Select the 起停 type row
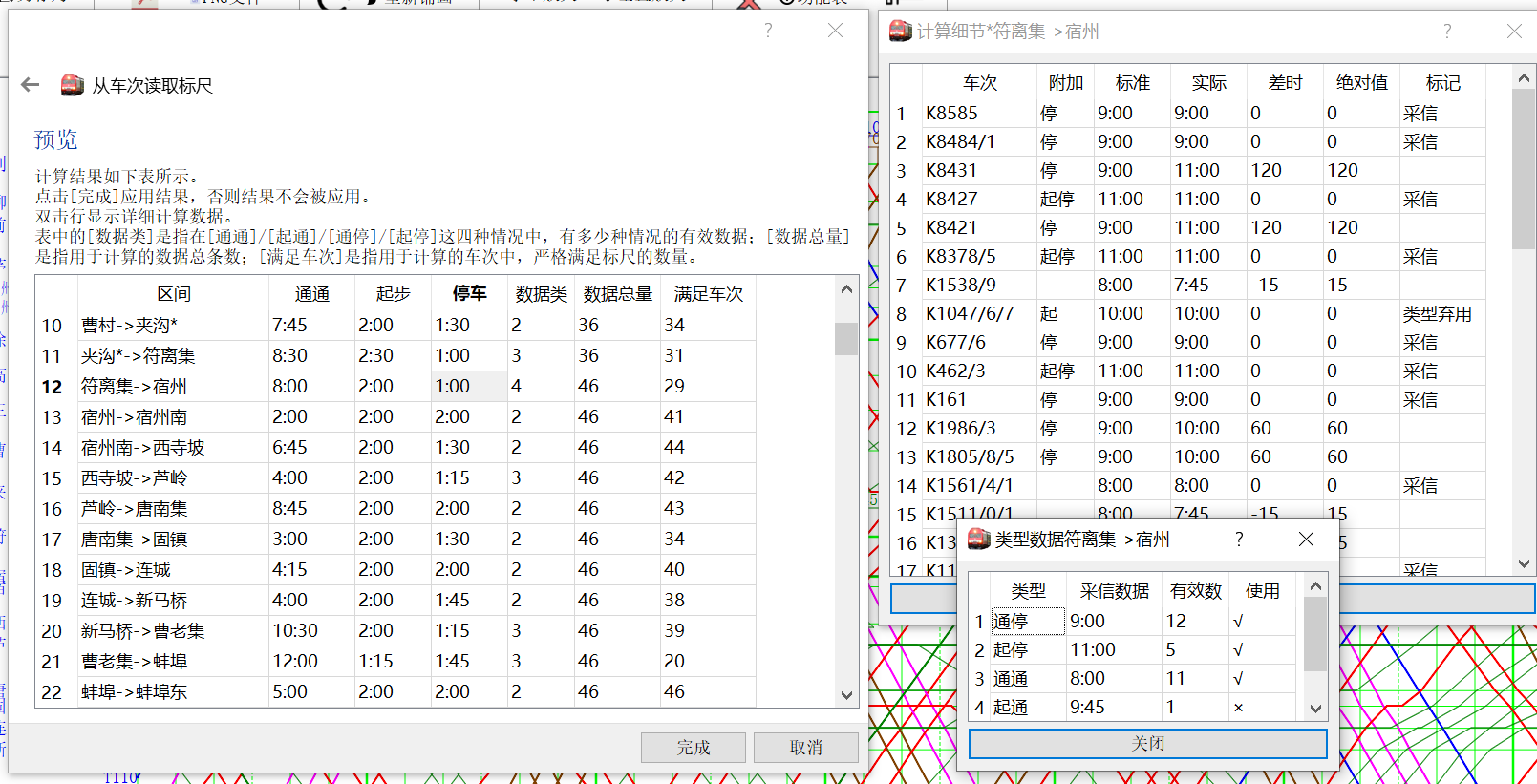Image resolution: width=1537 pixels, height=784 pixels. [x=1133, y=649]
